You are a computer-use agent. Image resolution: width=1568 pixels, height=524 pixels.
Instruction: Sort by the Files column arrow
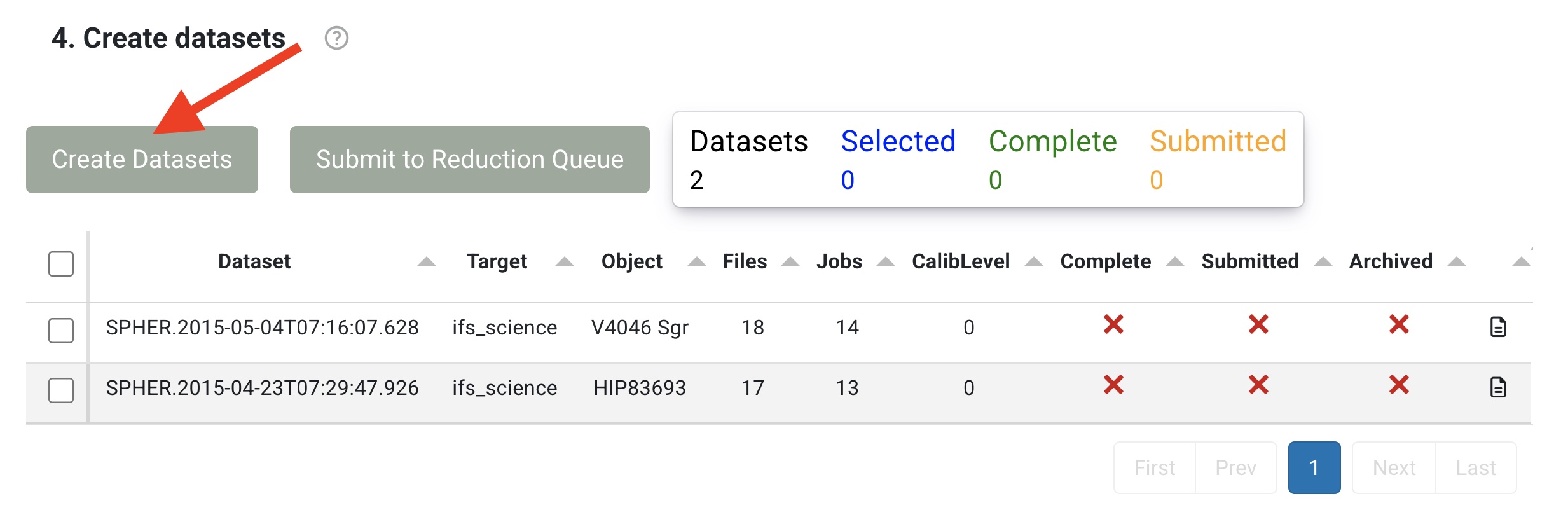click(790, 261)
